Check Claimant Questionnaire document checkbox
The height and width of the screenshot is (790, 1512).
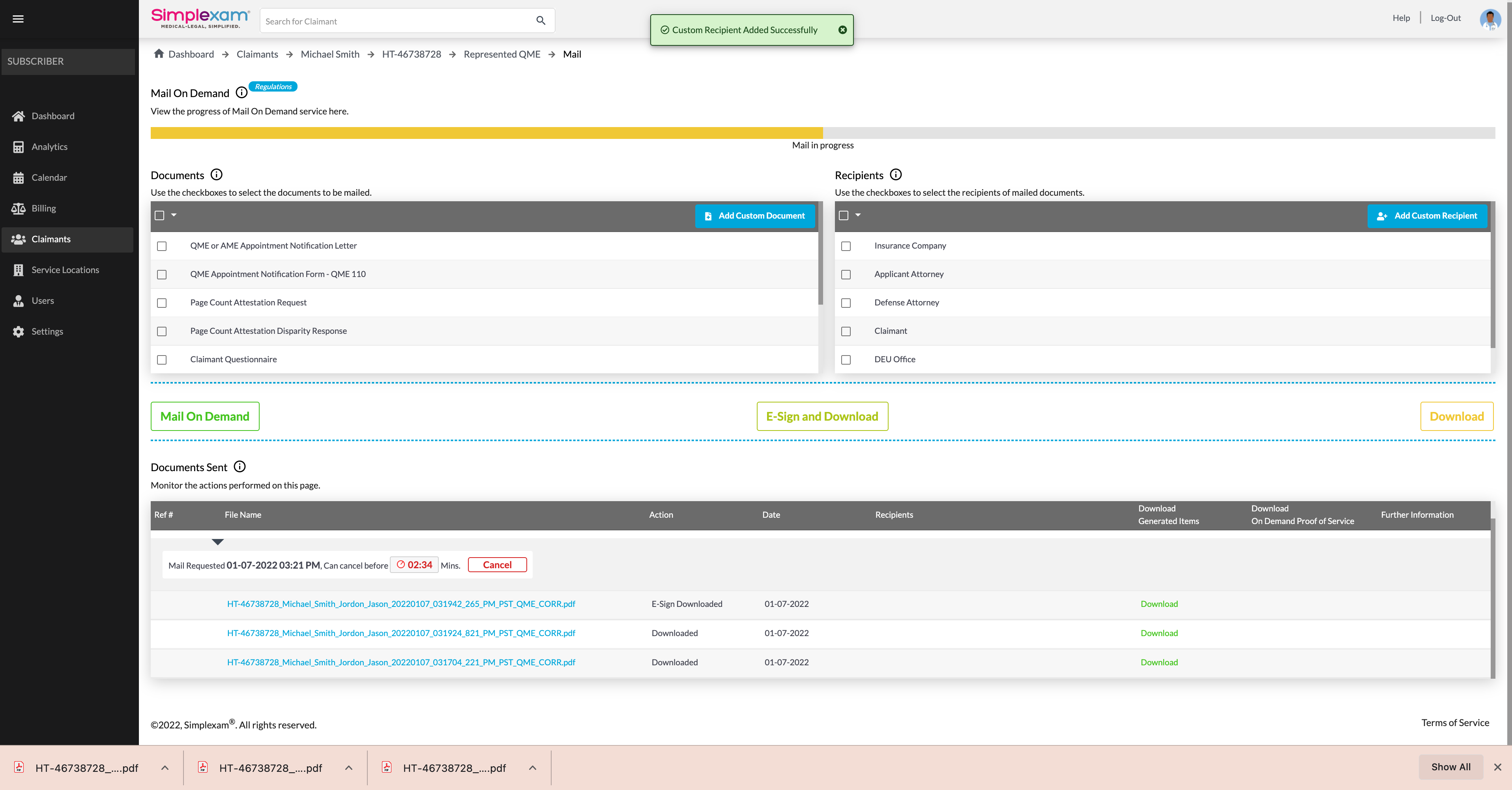coord(162,360)
